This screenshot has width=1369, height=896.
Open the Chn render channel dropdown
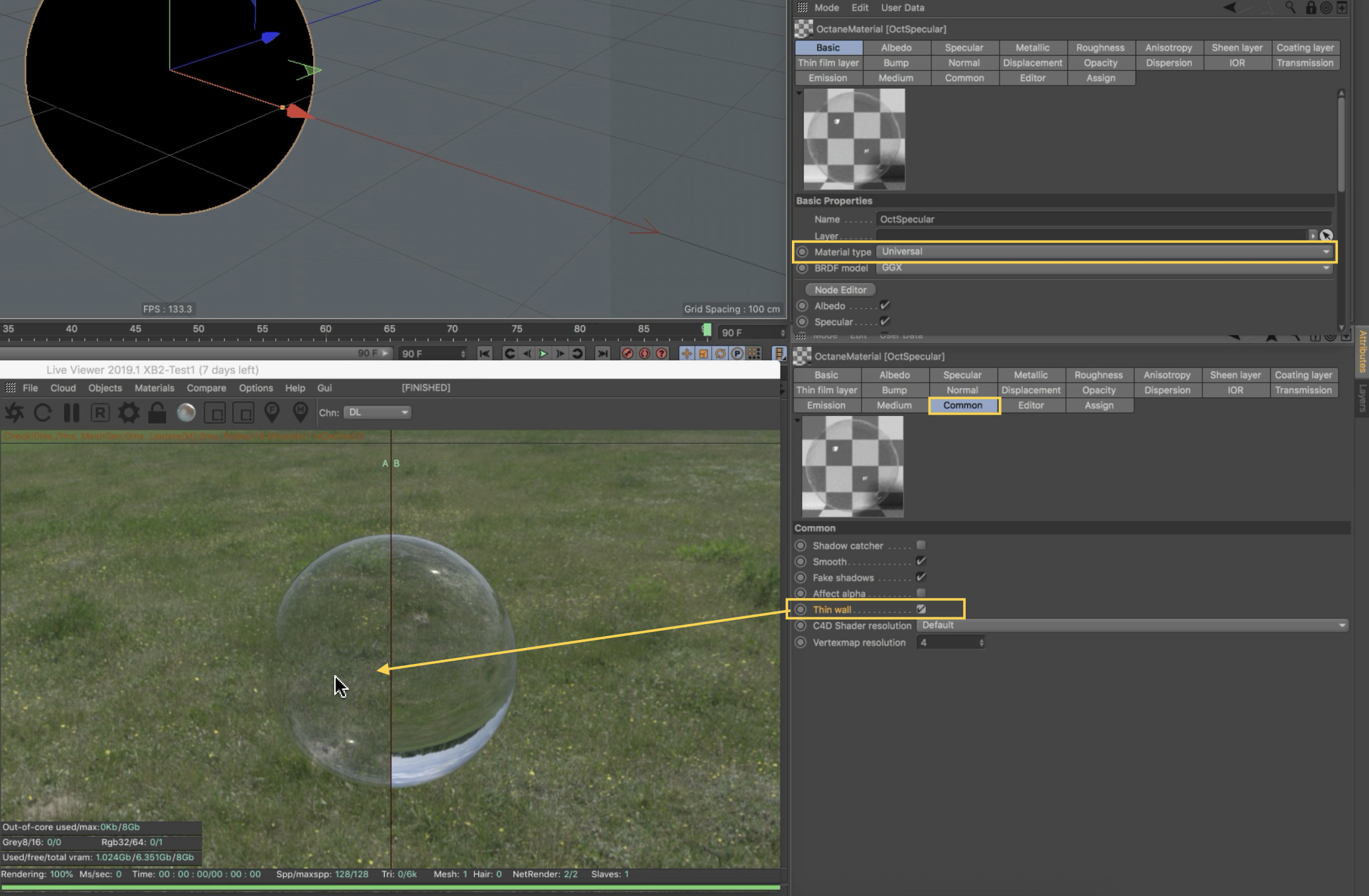[x=377, y=413]
